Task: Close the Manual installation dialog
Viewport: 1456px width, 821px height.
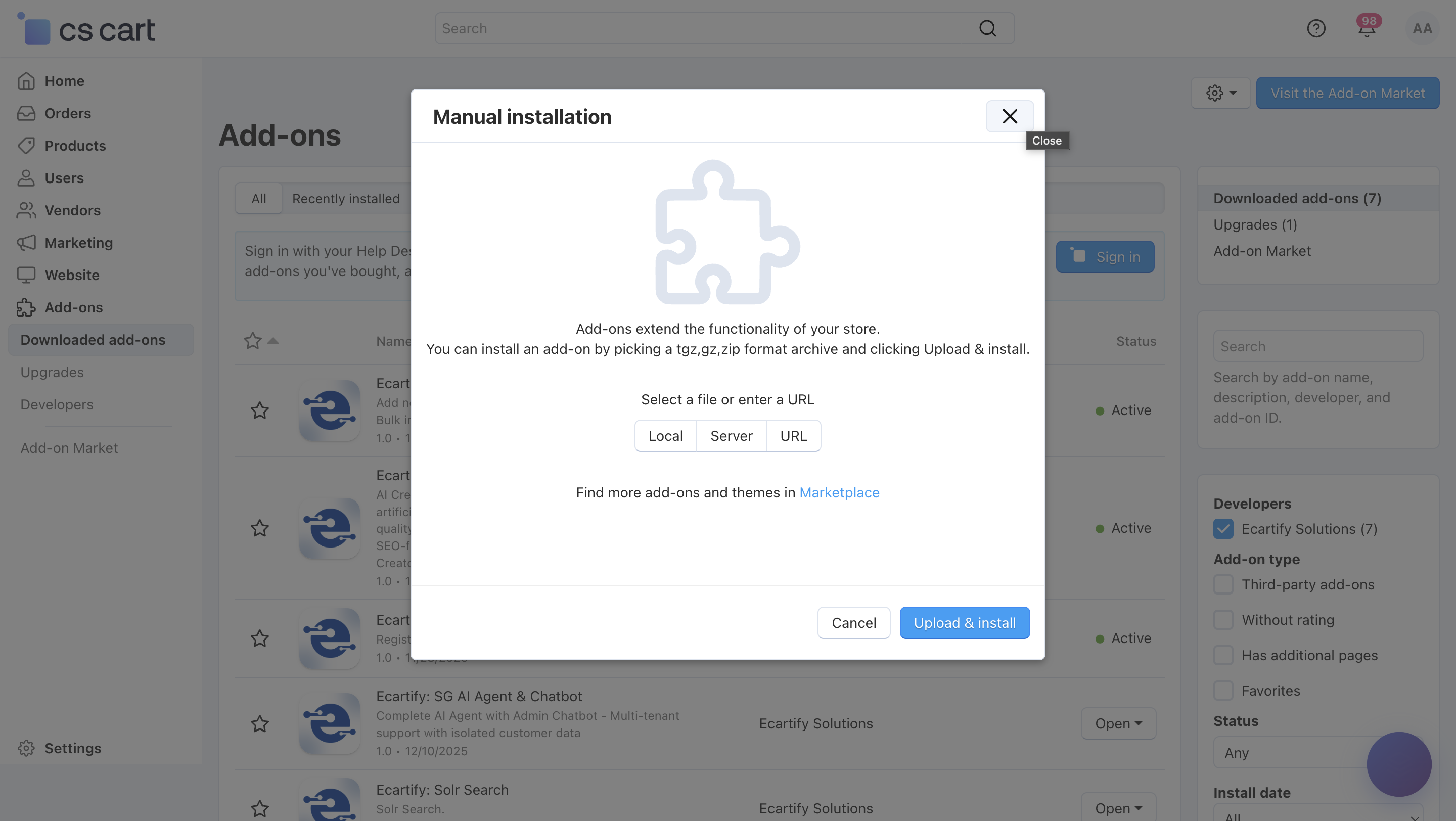Action: (1010, 116)
